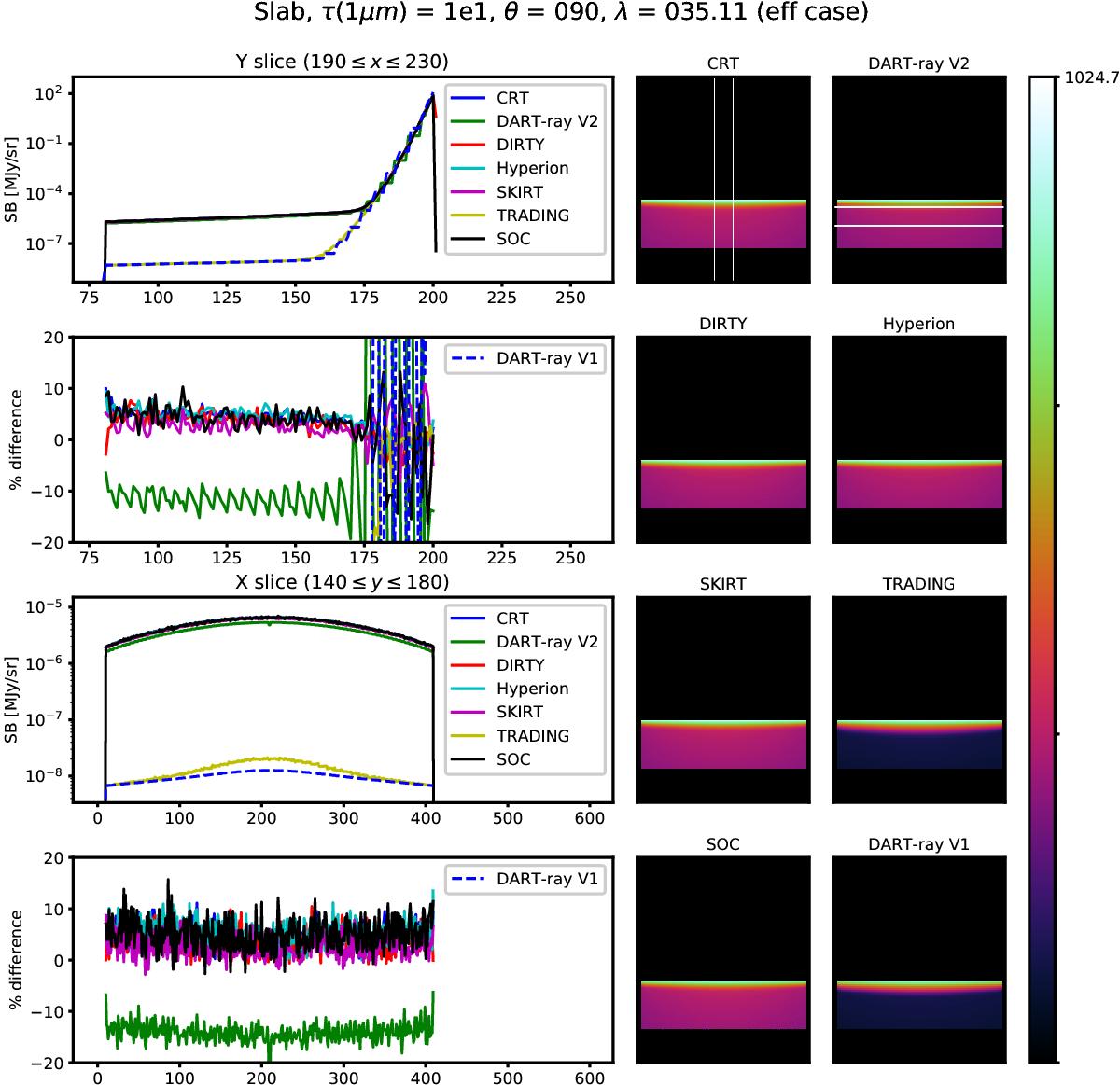Click TRADING entry in X slice legend
The width and height of the screenshot is (1120, 1085).
pyautogui.click(x=533, y=736)
